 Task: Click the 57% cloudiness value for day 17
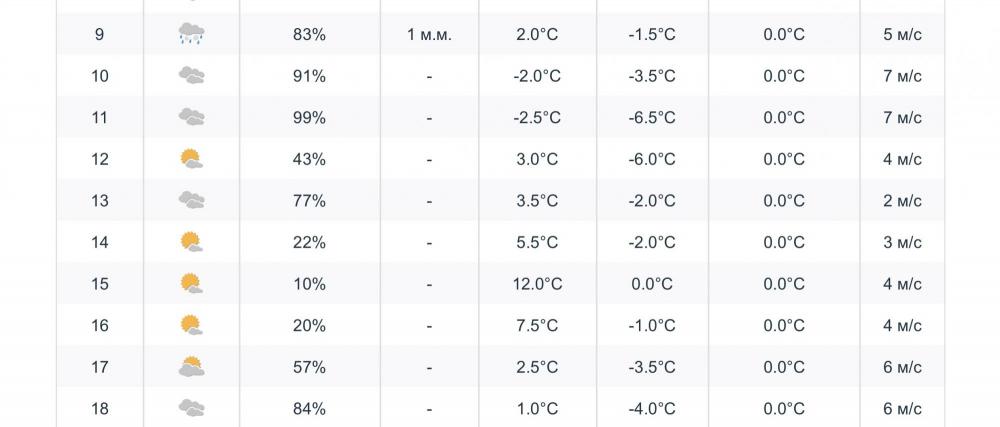(x=309, y=367)
